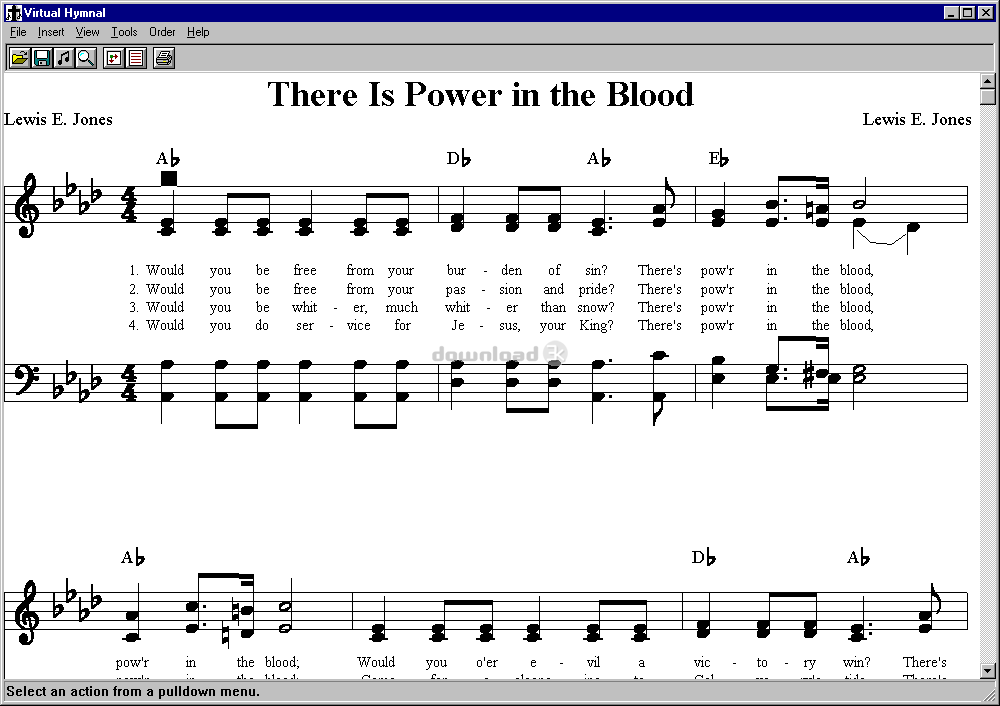Click verse 3 word 'snow?'
The width and height of the screenshot is (1000, 706).
596,307
